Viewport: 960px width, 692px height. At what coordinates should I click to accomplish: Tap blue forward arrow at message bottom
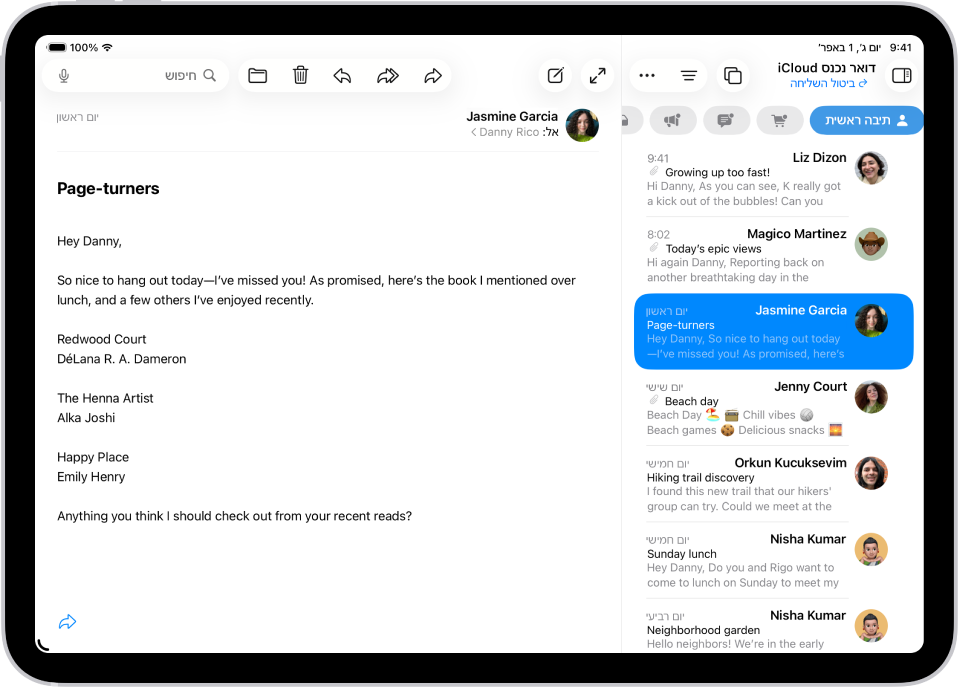pyautogui.click(x=67, y=622)
